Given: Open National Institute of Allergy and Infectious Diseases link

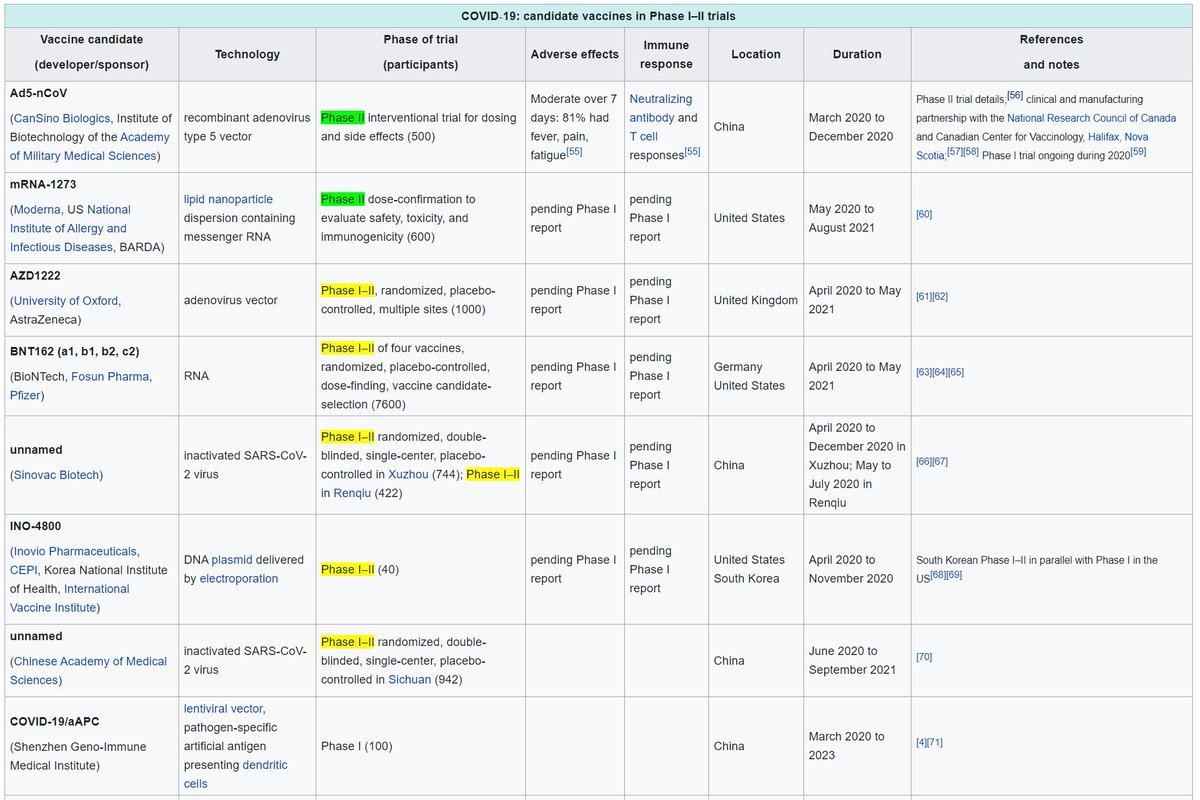Looking at the screenshot, I should [70, 228].
